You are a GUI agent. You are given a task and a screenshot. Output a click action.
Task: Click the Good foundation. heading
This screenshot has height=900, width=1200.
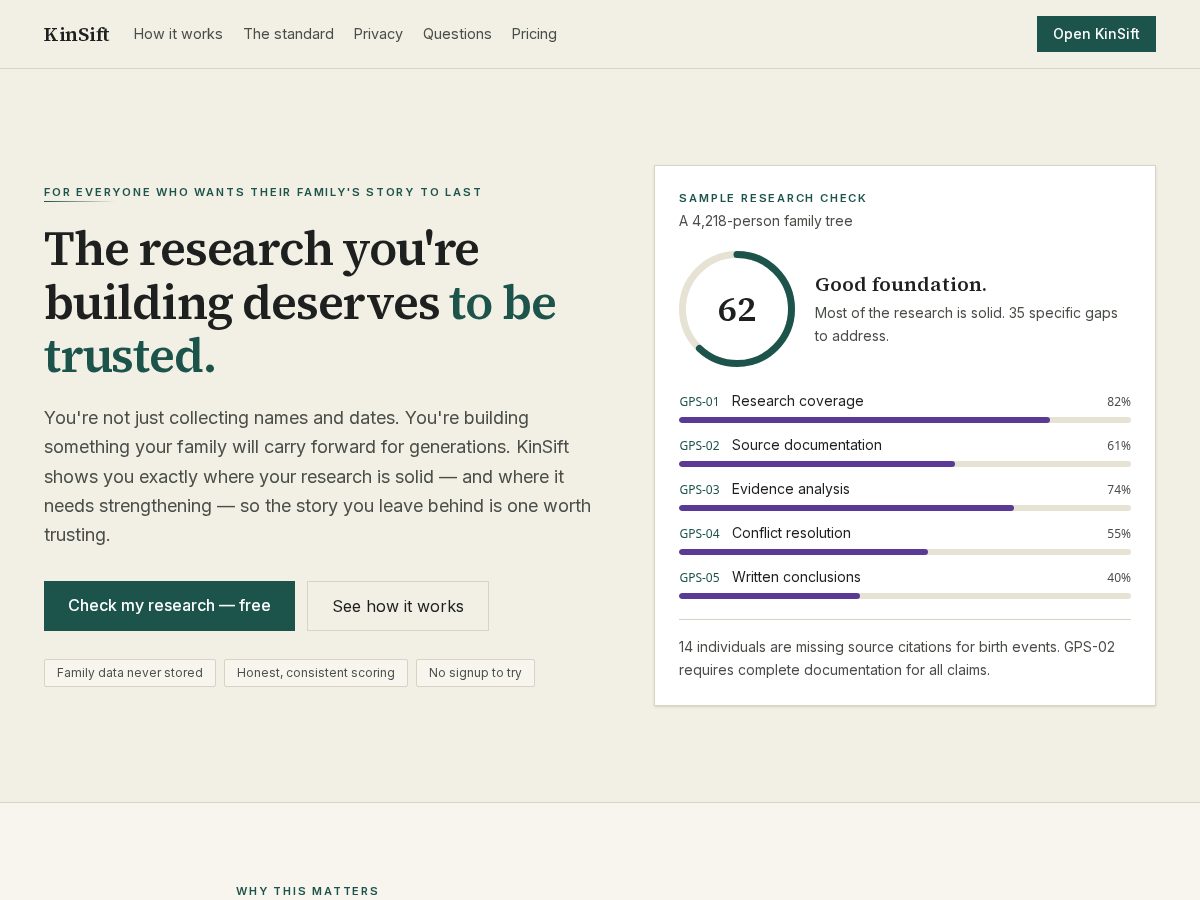tap(901, 284)
